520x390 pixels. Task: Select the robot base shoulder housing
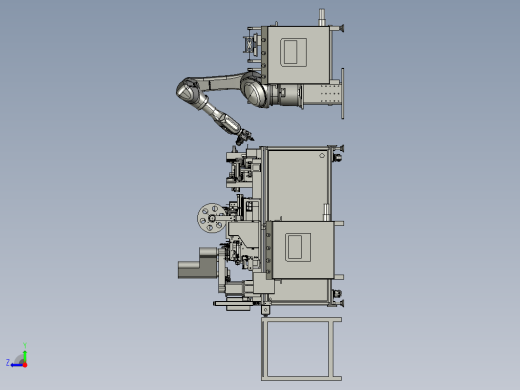(254, 90)
